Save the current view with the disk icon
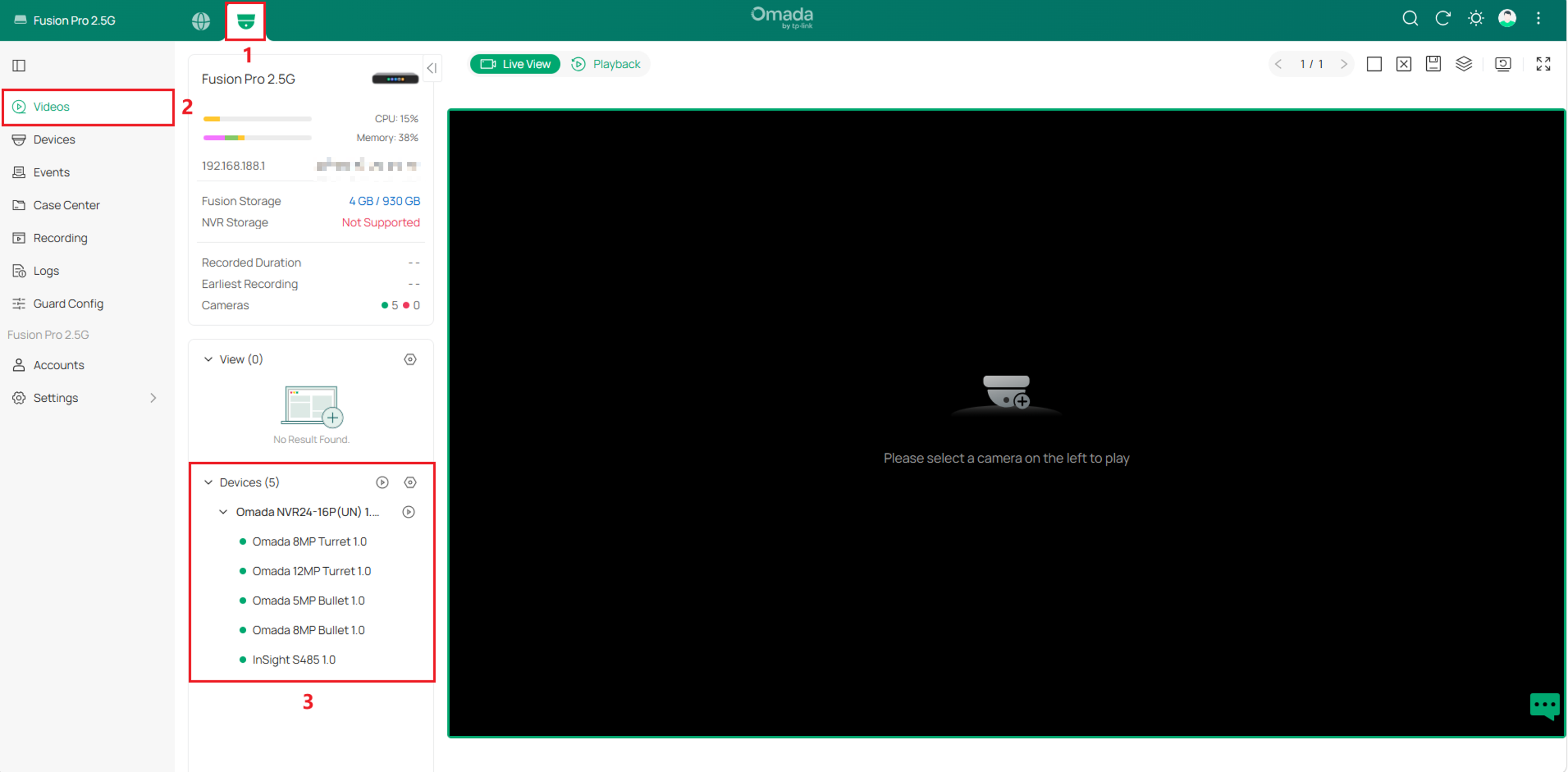 pos(1434,64)
